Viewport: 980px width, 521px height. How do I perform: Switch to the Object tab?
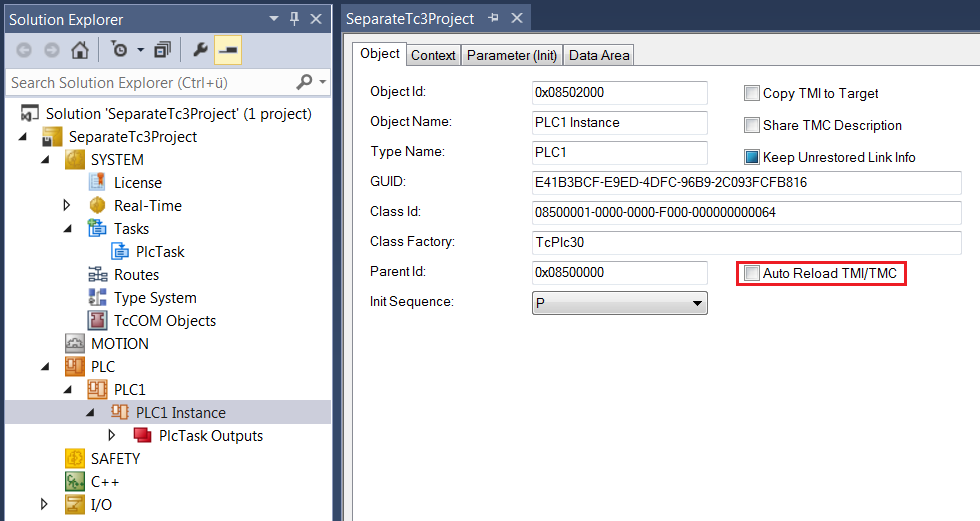point(379,54)
